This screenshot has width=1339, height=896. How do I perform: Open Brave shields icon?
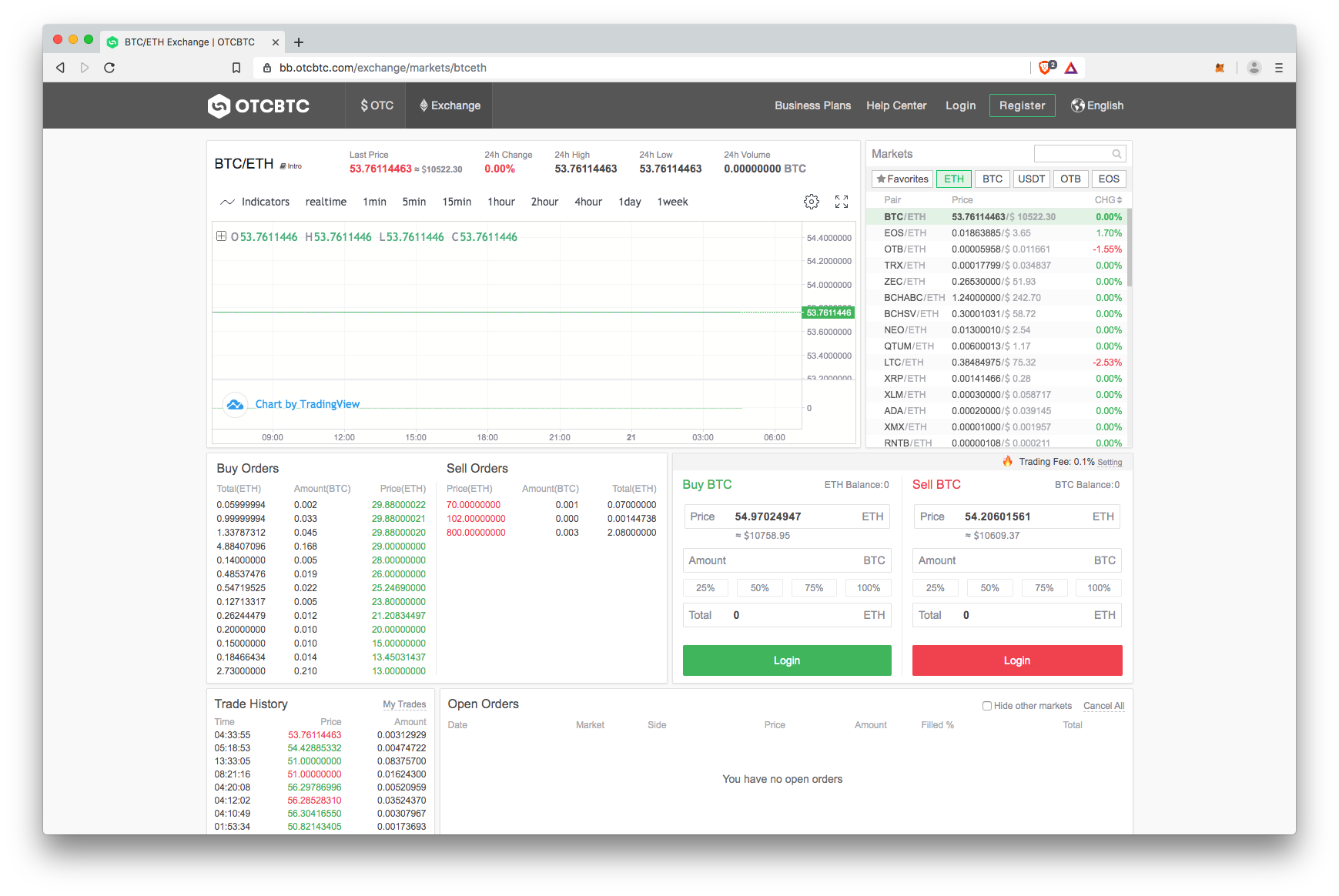[x=1046, y=68]
